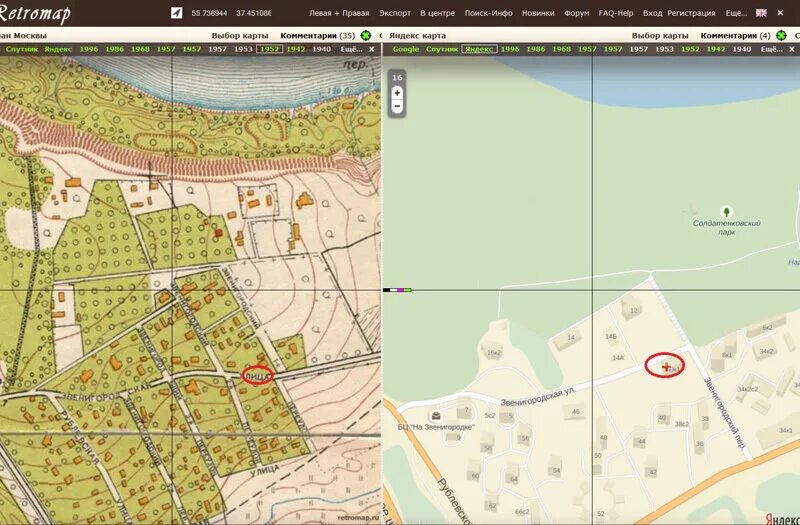
Task: Open right panel Выбор карты selector
Action: click(660, 36)
